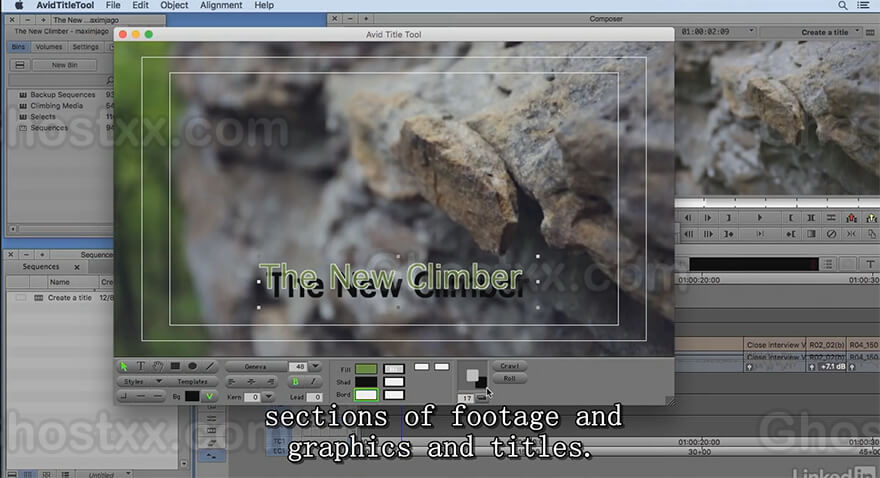Click the Mark Clip button in Composer

coord(810,218)
